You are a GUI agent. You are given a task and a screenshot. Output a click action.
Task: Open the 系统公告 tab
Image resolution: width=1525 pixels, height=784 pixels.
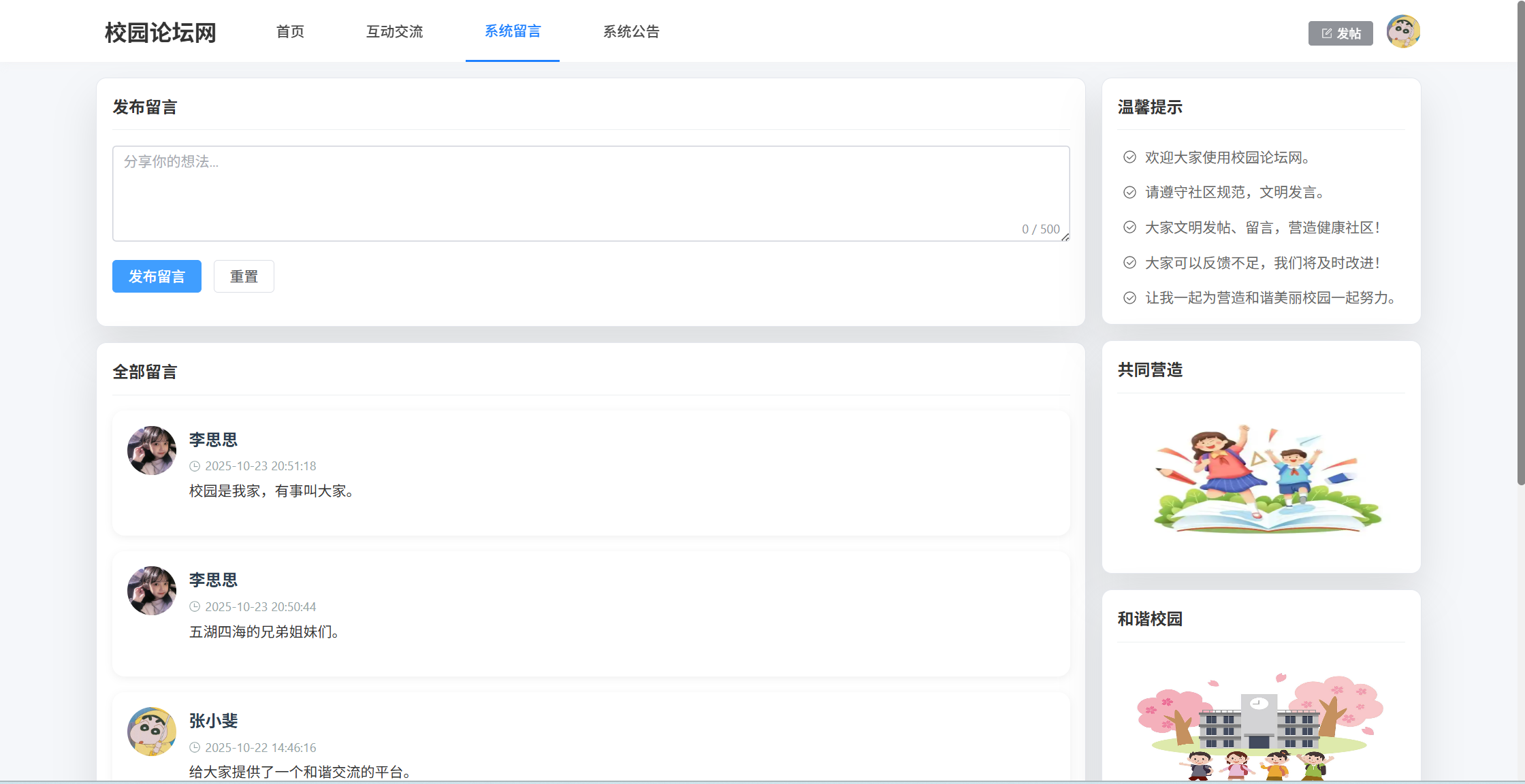[631, 31]
